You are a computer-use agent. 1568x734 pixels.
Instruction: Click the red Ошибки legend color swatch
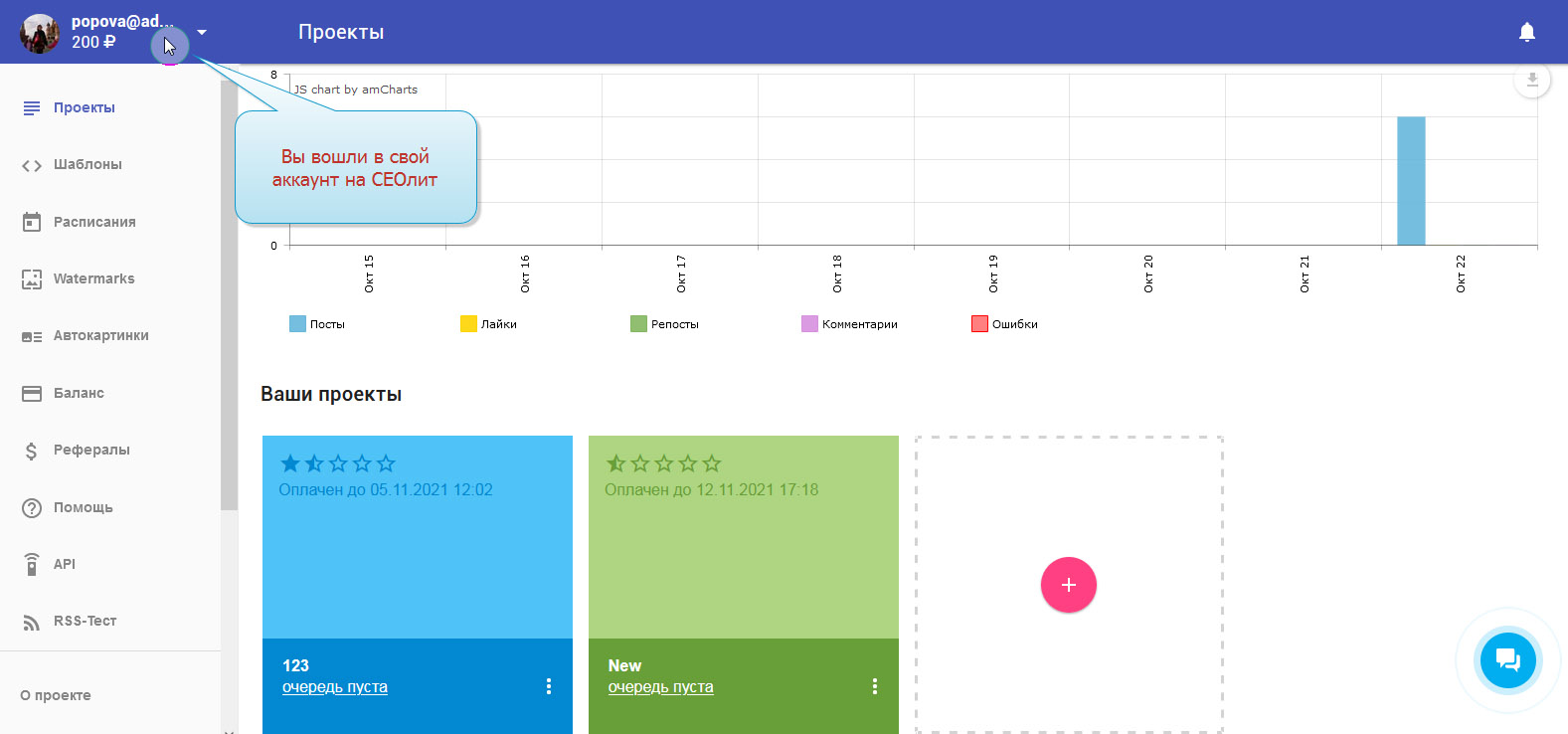pos(979,324)
